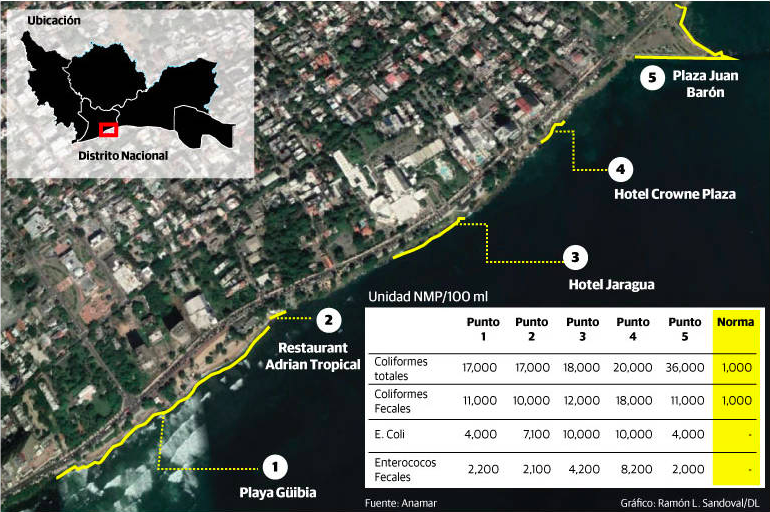Click the 'Punto 5' column header
The height and width of the screenshot is (512, 770).
pos(685,329)
